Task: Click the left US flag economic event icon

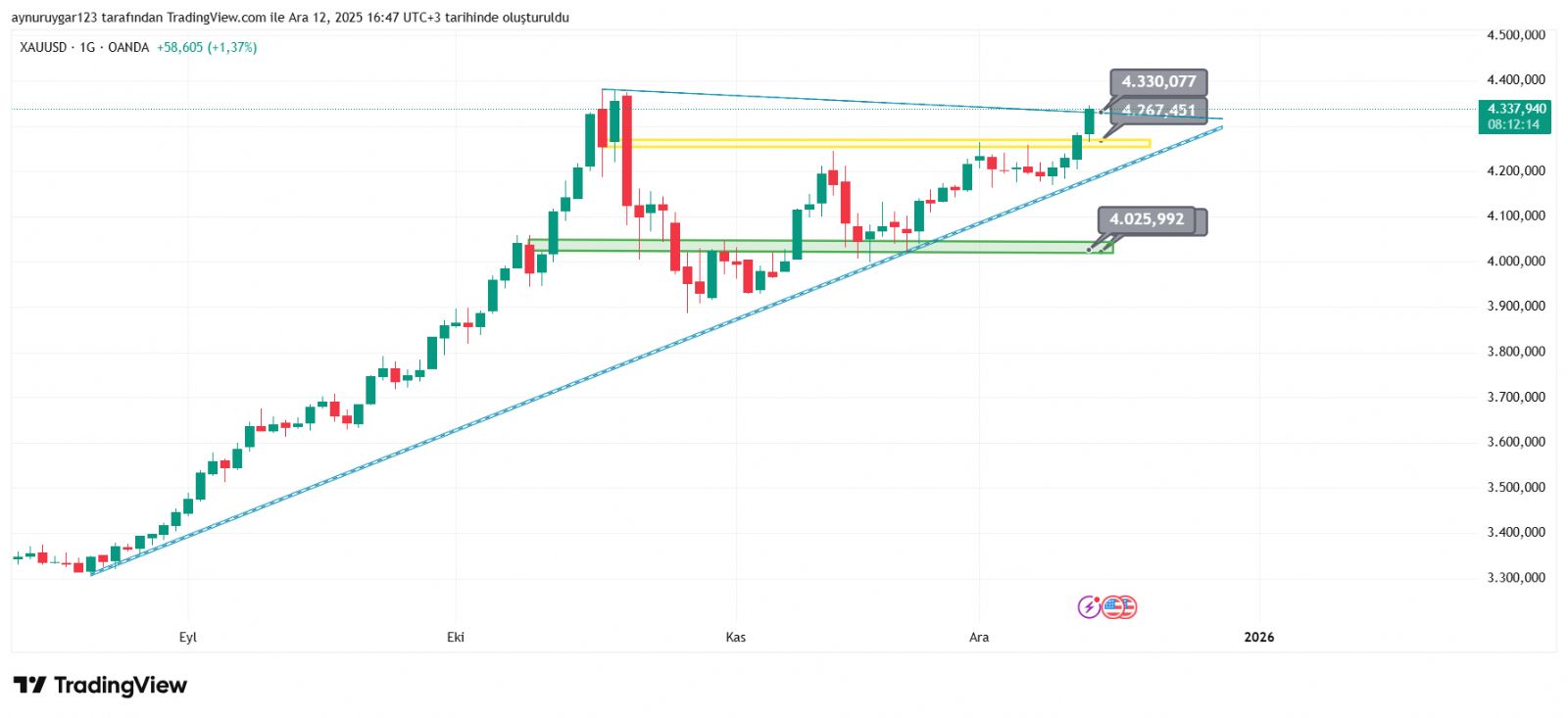Action: 1111,607
